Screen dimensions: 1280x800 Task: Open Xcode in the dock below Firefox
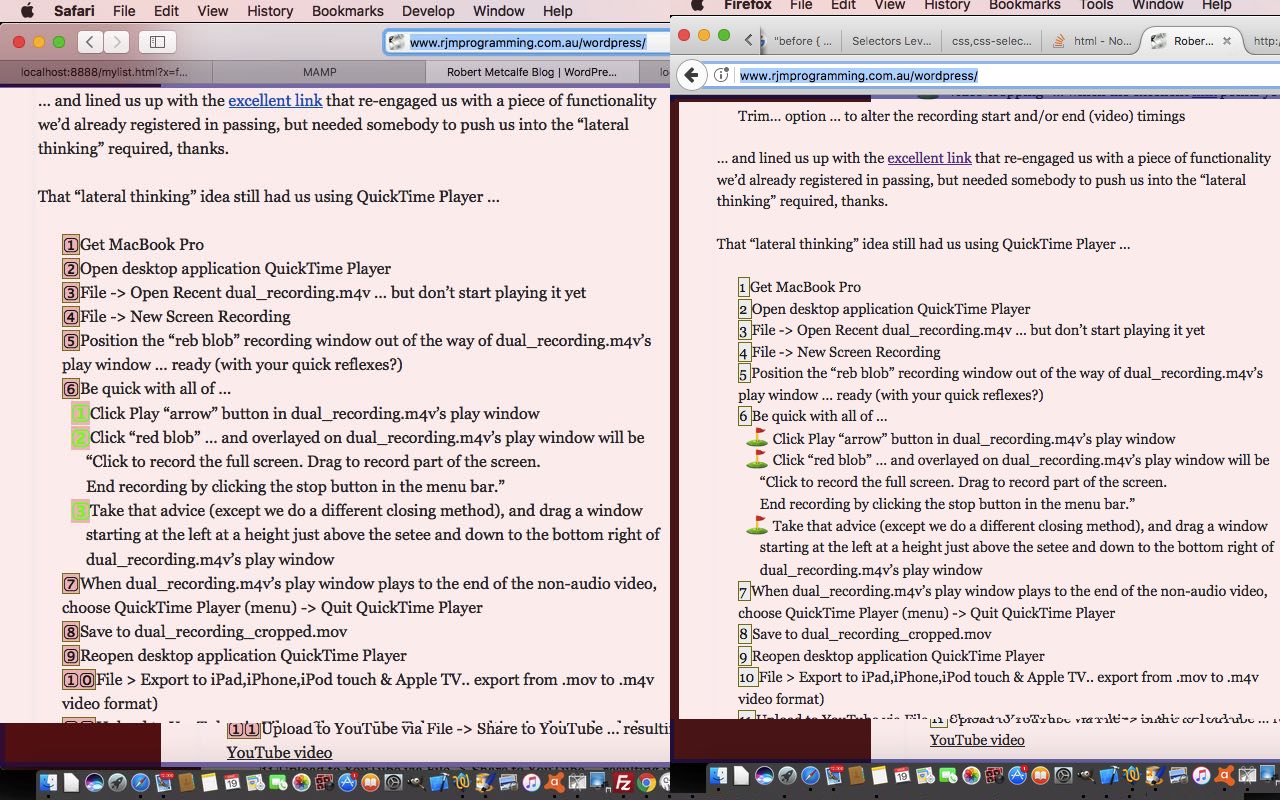[x=1109, y=776]
